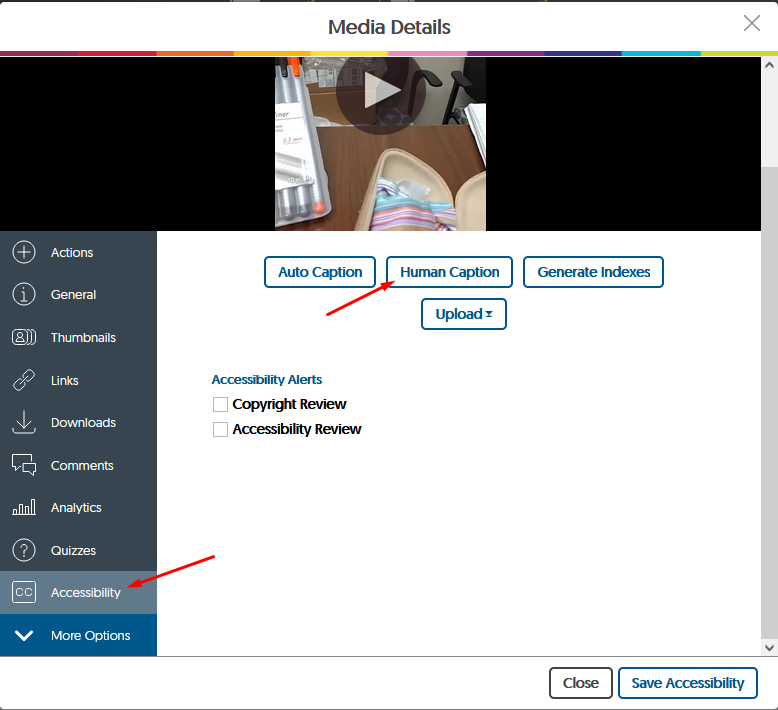
Task: Open the Links chain icon
Action: point(24,381)
